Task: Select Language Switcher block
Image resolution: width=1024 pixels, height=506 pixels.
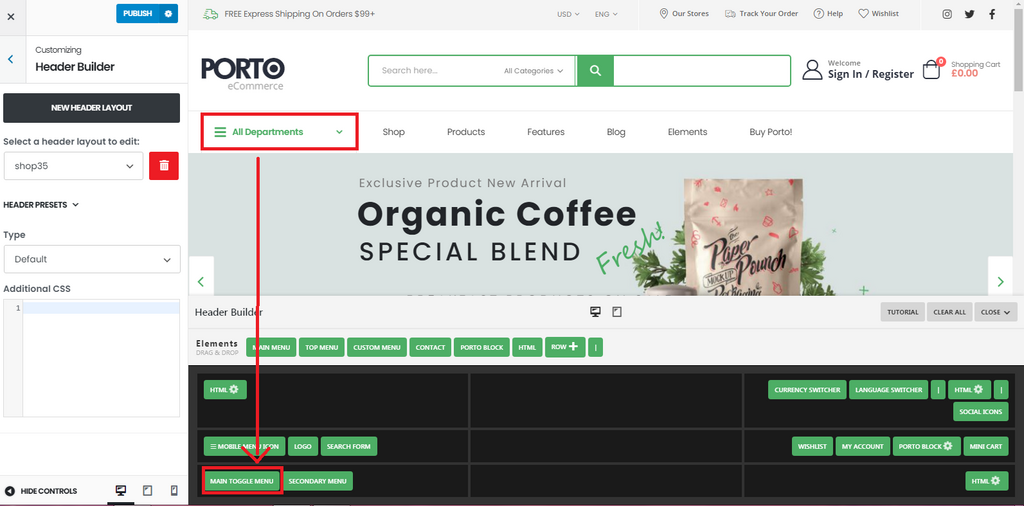Action: point(889,390)
